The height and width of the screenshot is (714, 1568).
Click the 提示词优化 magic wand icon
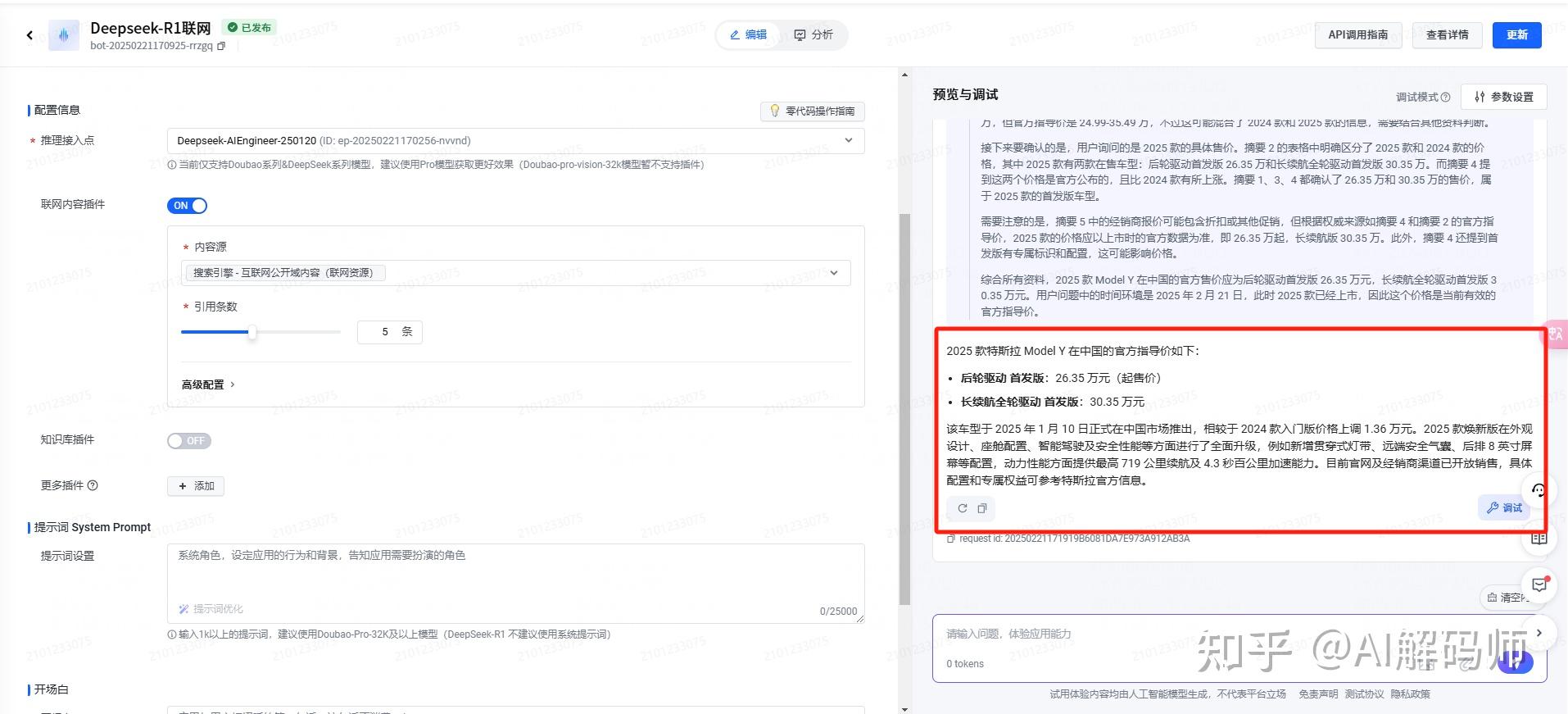[x=184, y=609]
